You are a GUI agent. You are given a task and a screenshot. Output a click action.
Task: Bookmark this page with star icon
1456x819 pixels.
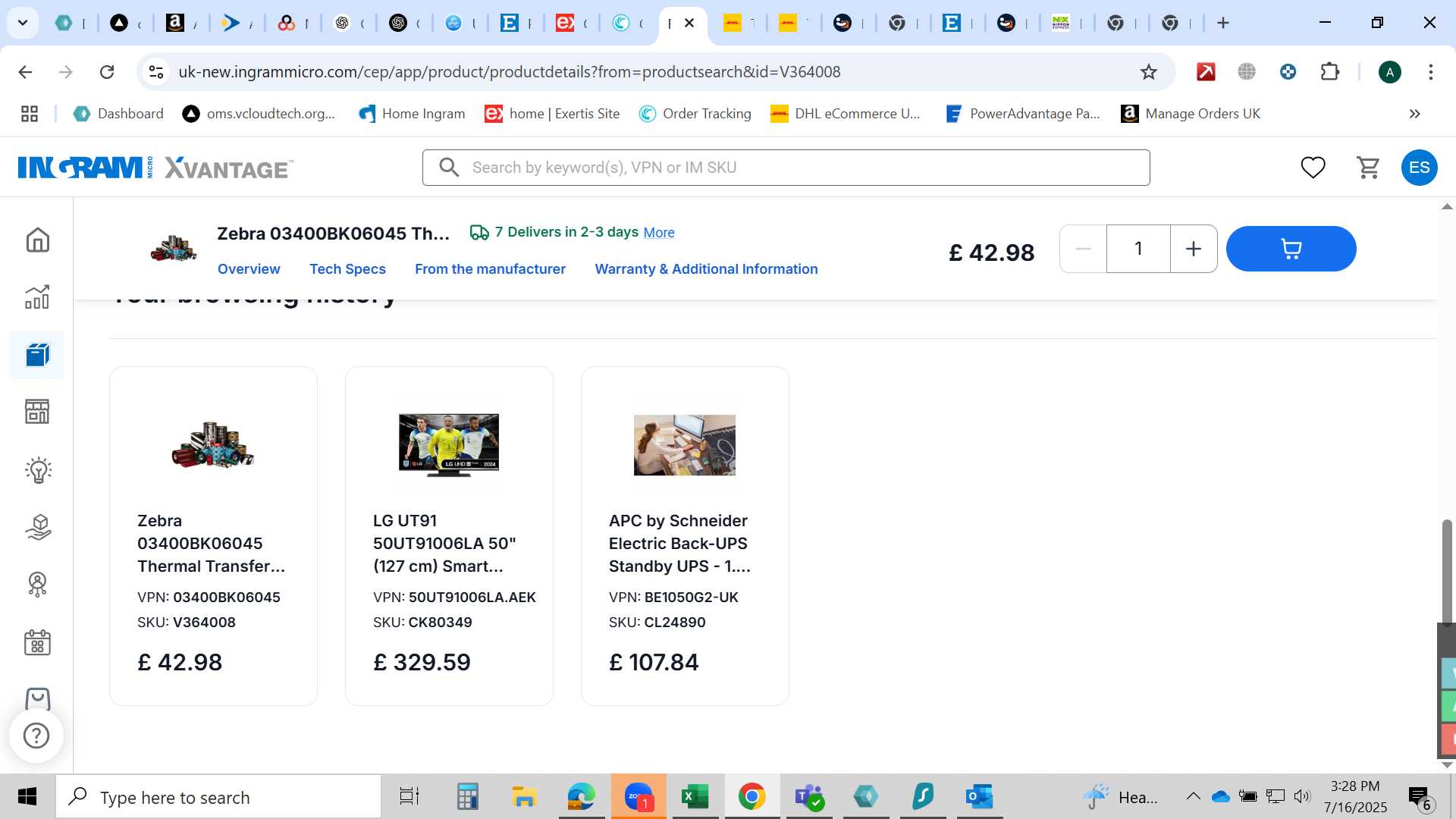(1149, 72)
